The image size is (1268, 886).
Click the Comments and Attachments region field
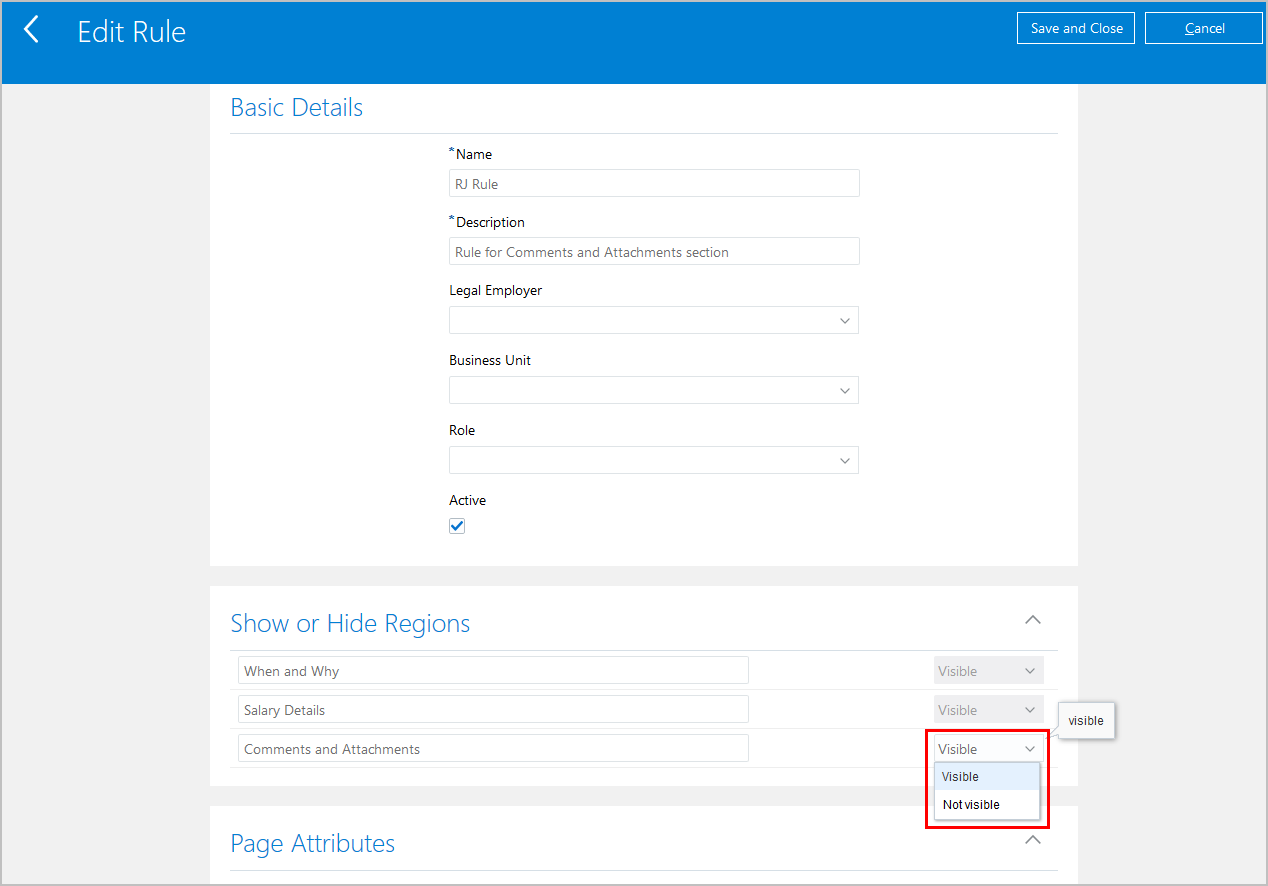point(493,749)
